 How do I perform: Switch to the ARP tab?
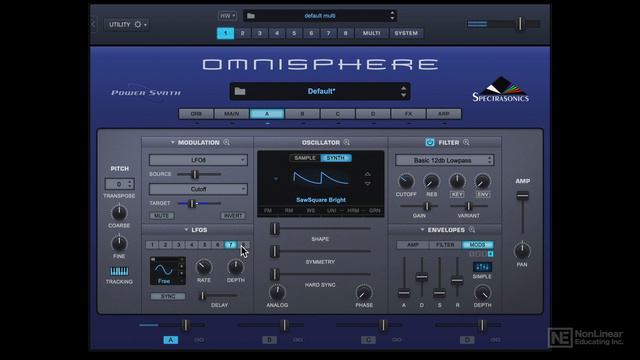pos(444,114)
